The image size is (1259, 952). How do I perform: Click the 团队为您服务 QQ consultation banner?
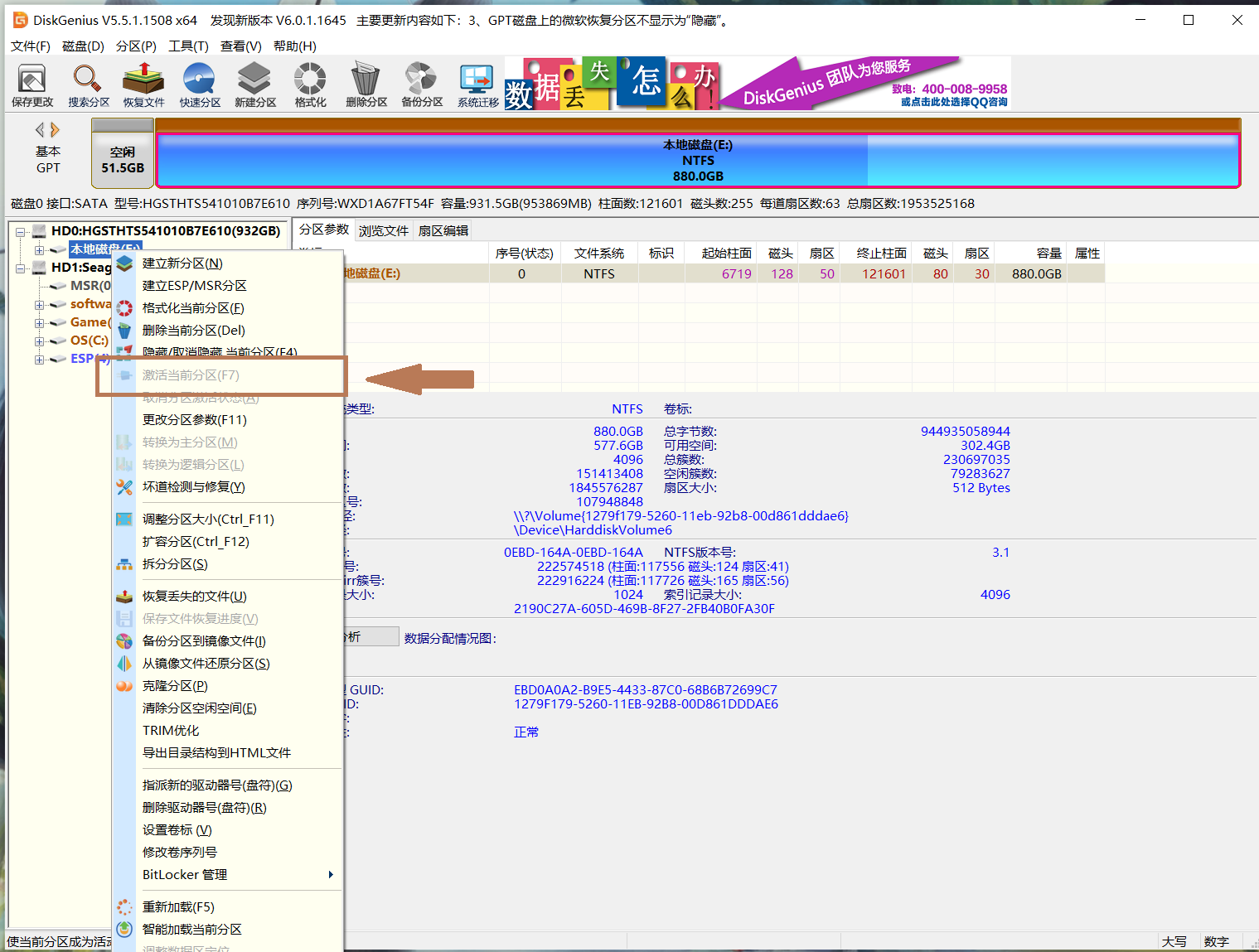[866, 84]
